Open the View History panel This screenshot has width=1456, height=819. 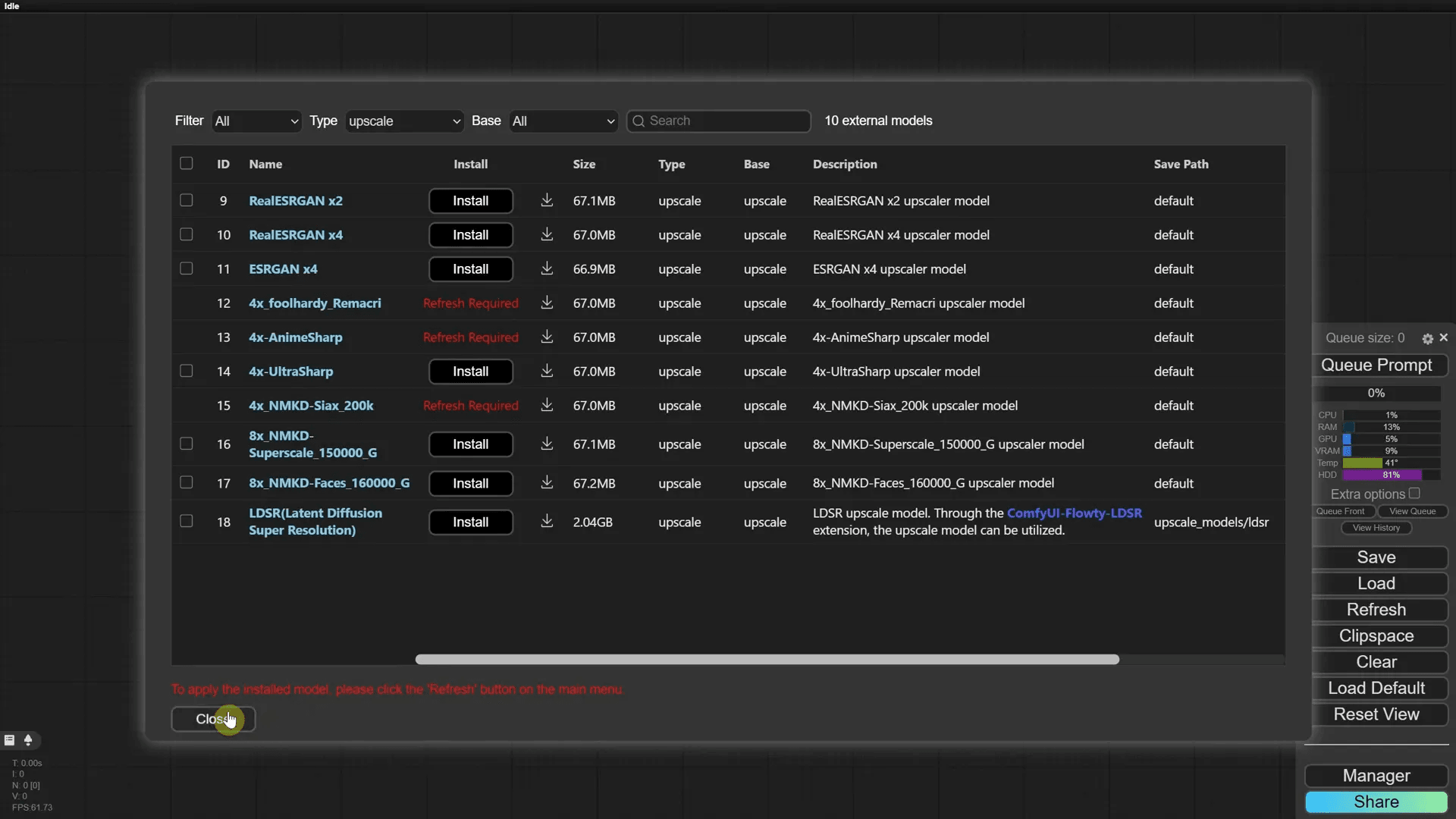[1376, 528]
